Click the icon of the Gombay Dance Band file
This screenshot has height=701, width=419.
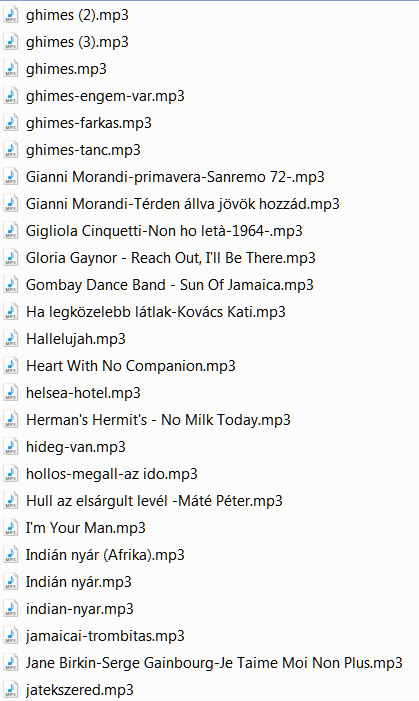click(11, 285)
